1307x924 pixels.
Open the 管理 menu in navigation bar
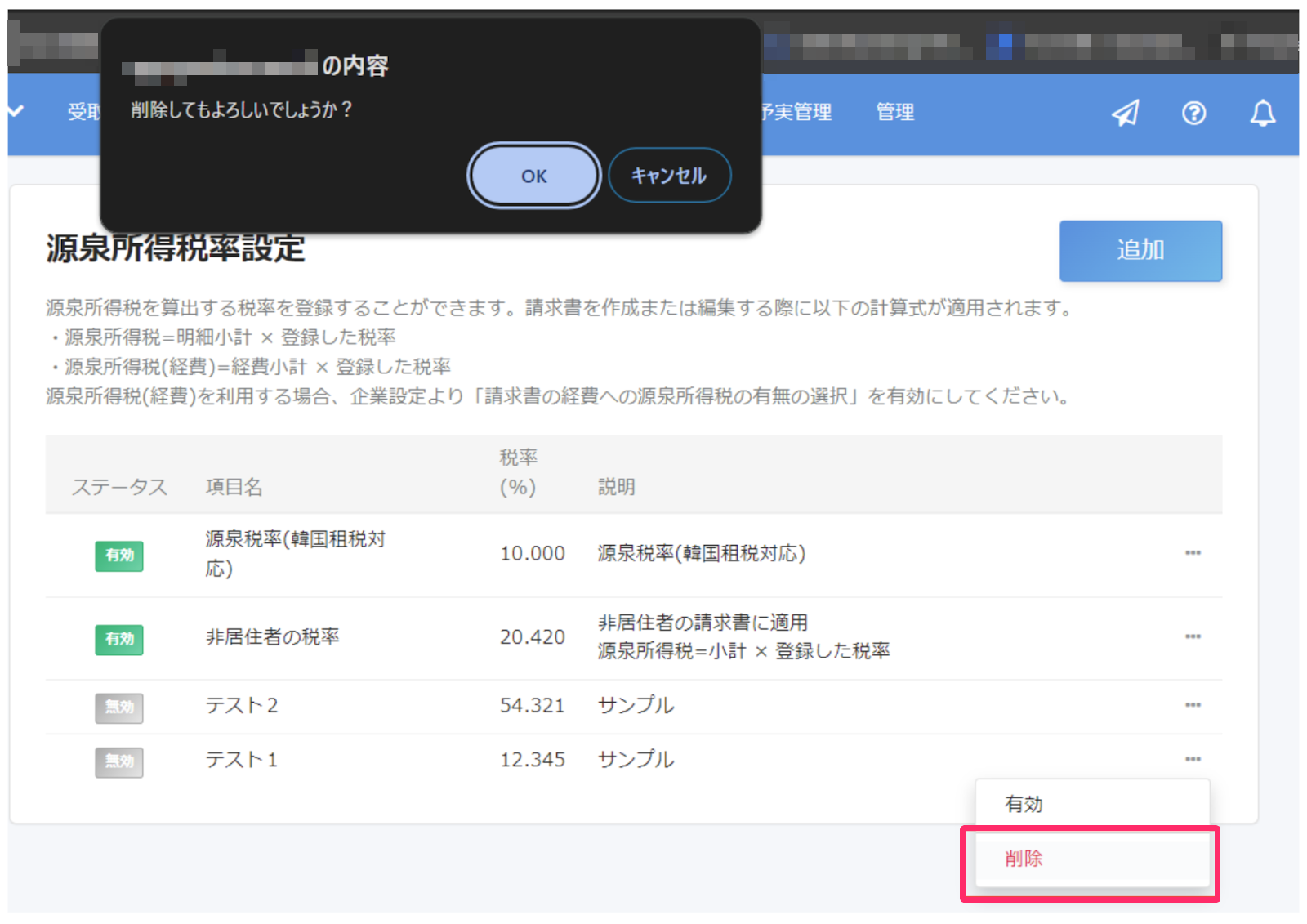tap(895, 112)
